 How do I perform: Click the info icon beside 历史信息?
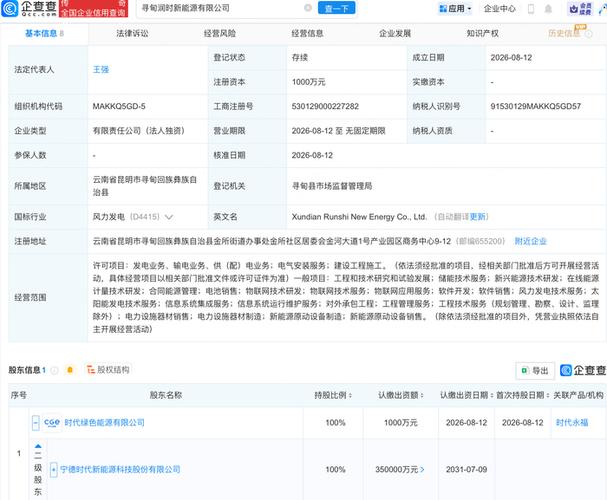click(588, 34)
